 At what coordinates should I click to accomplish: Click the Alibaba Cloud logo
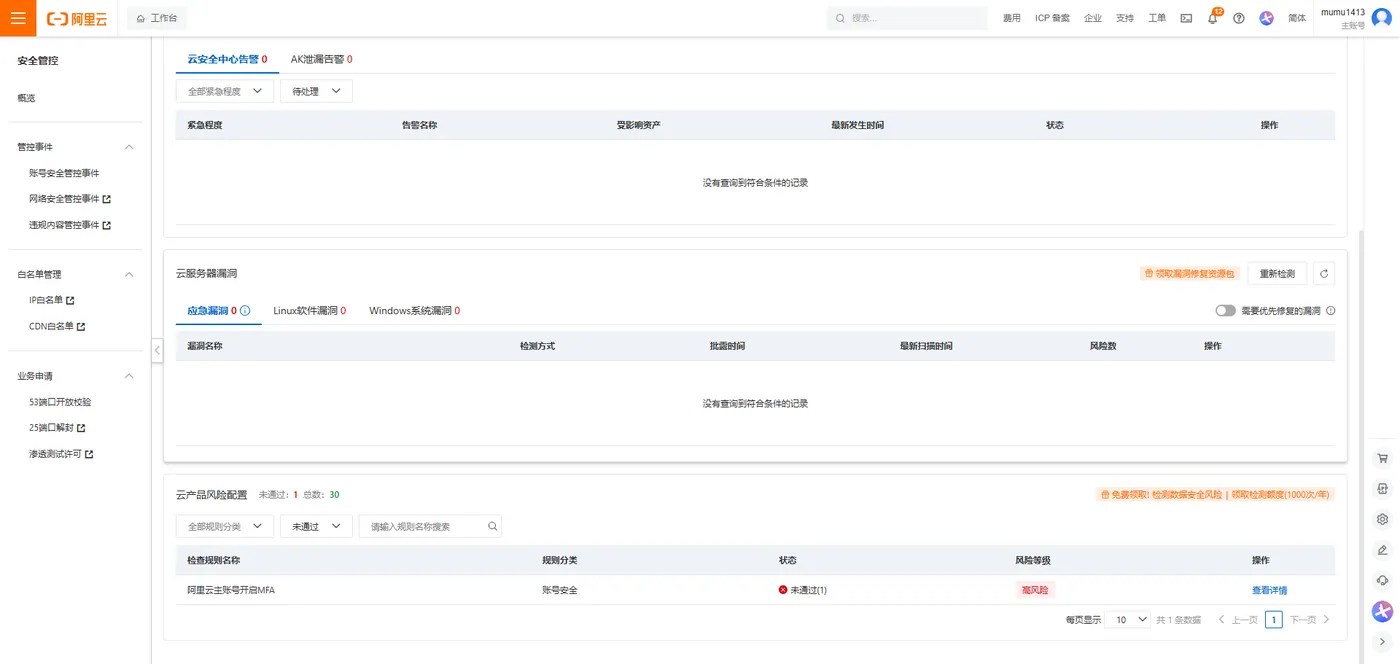pos(77,18)
